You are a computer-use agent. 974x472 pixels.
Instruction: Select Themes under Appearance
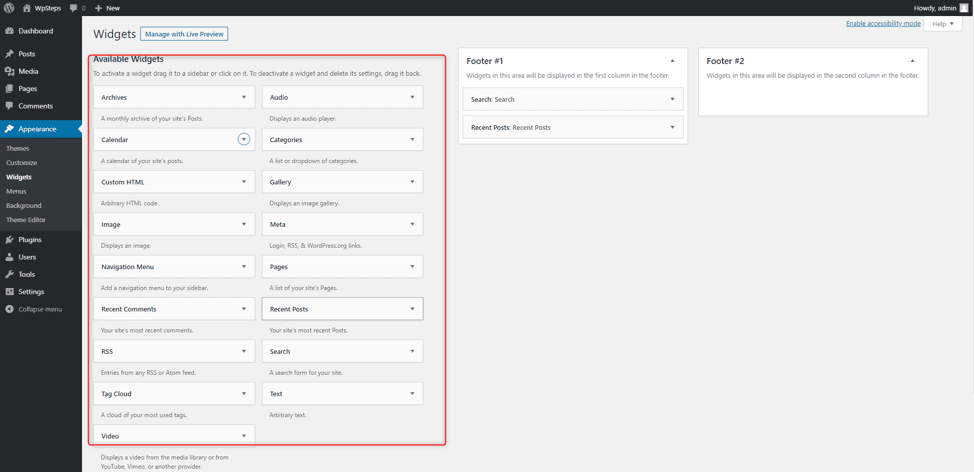coord(17,149)
